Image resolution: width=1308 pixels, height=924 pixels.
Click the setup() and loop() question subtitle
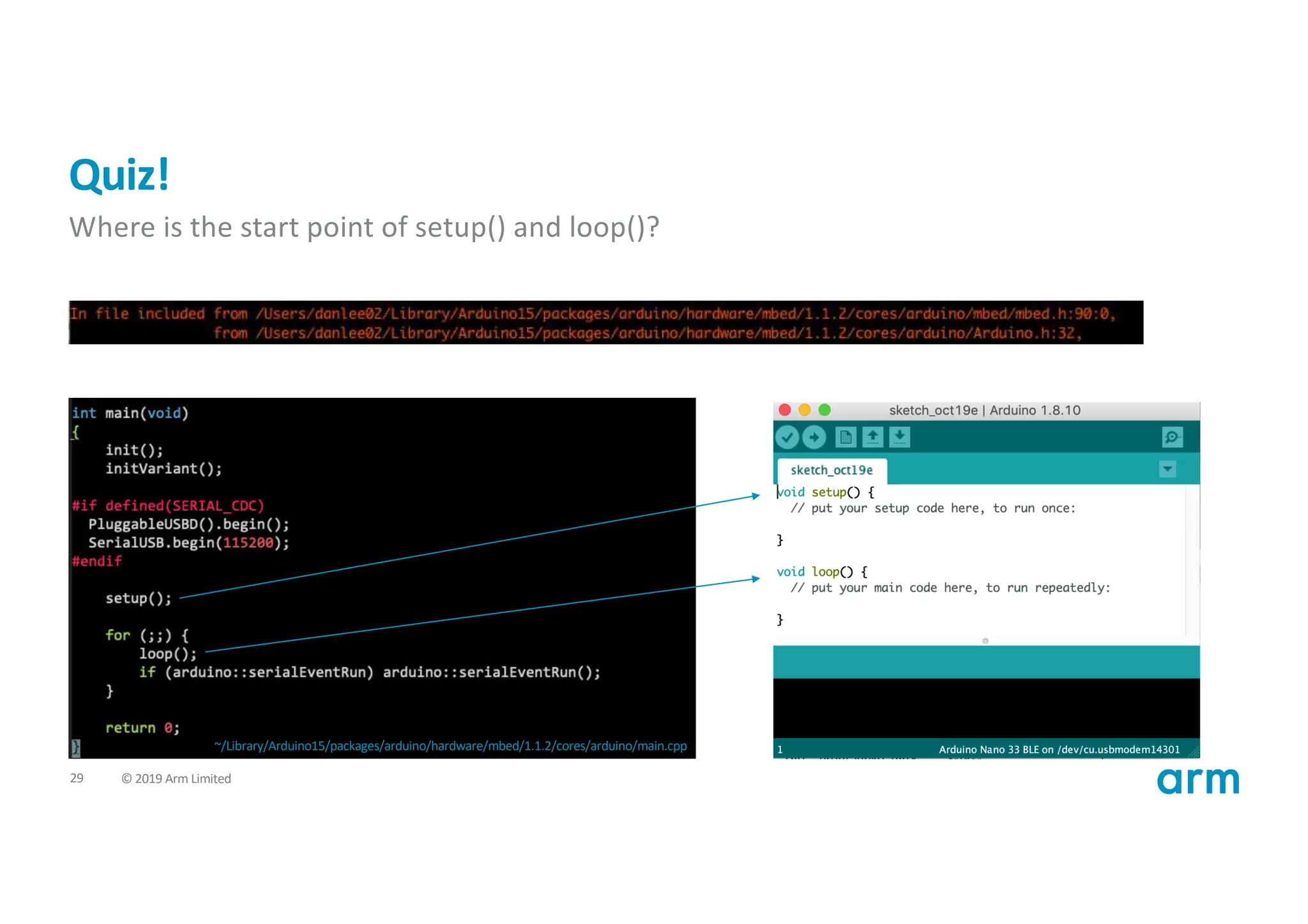tap(364, 227)
